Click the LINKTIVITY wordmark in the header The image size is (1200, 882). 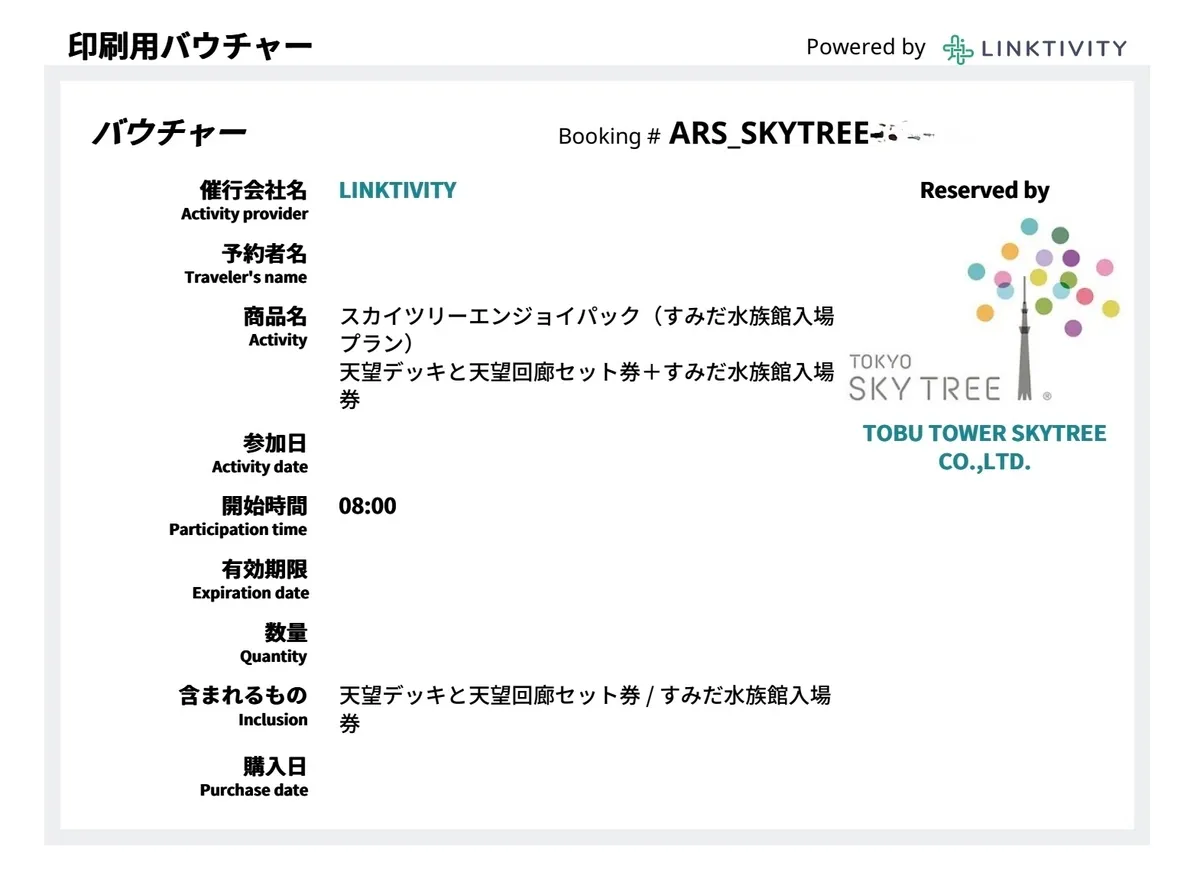(x=1054, y=48)
